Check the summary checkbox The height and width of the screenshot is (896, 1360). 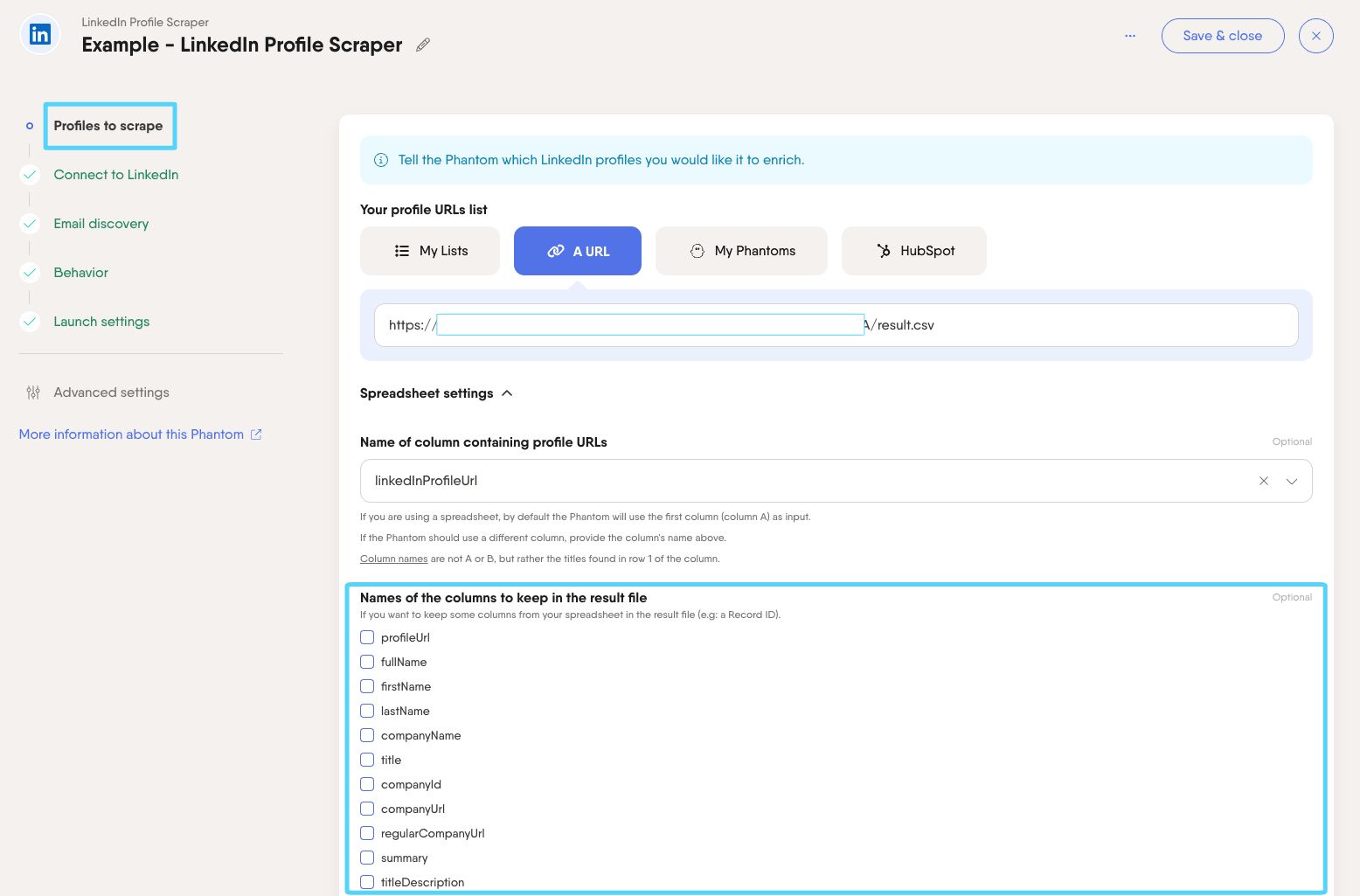tap(367, 858)
